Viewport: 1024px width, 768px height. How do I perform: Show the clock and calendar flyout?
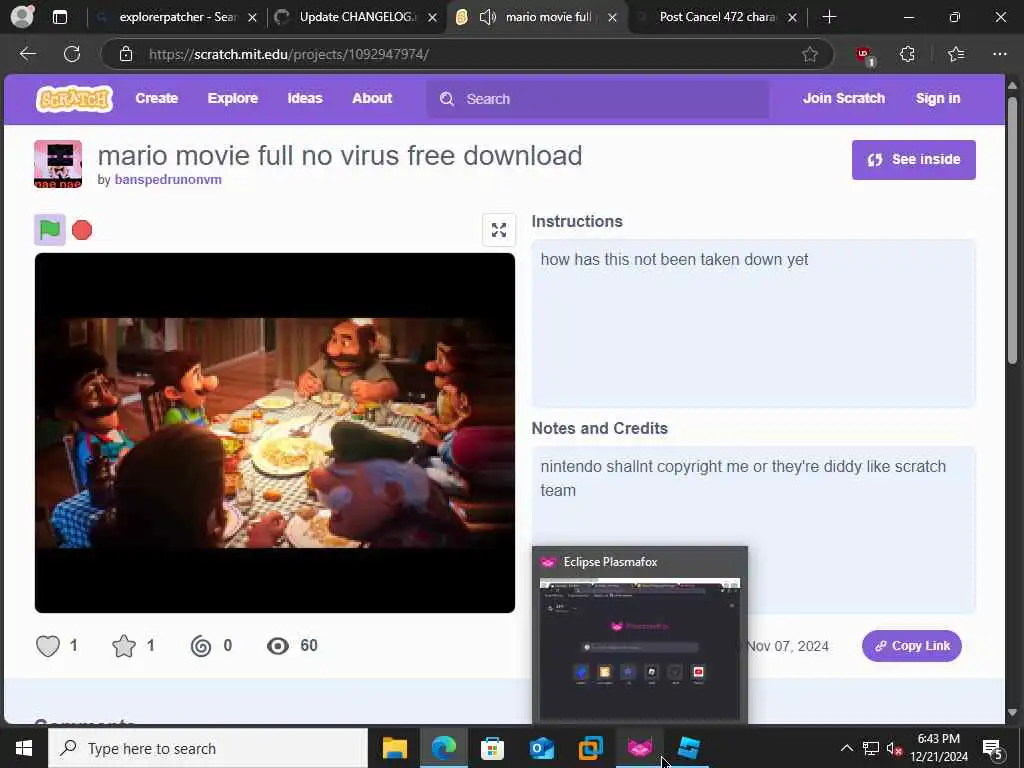(x=939, y=748)
